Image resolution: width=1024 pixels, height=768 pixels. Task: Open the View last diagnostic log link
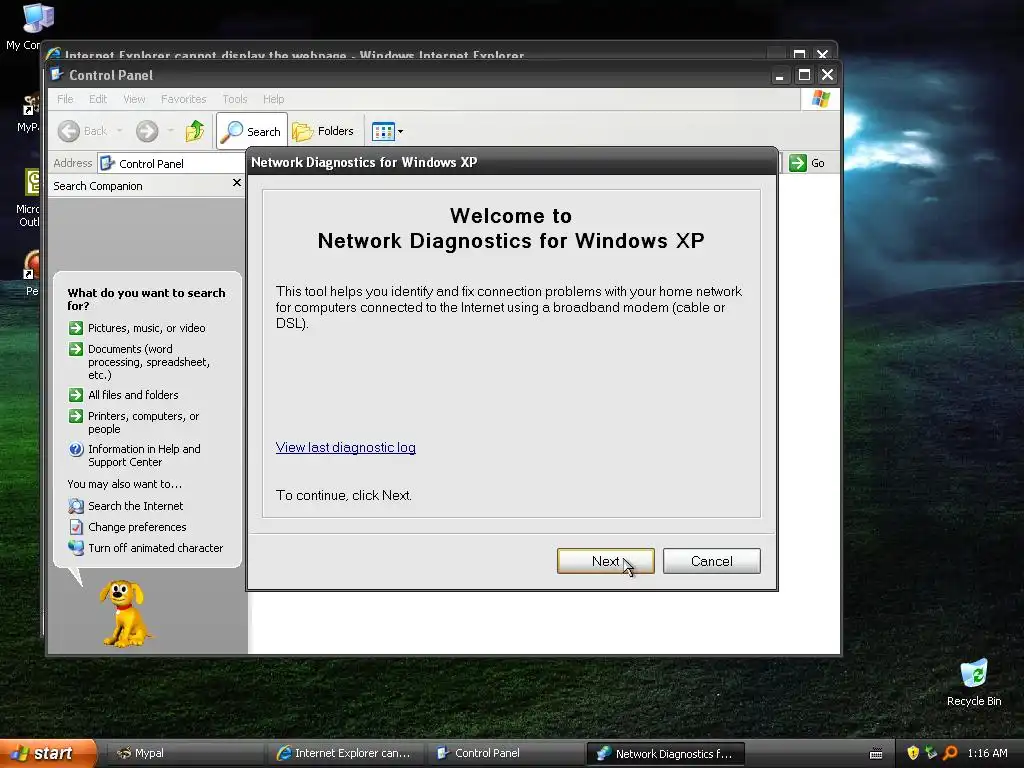point(345,447)
